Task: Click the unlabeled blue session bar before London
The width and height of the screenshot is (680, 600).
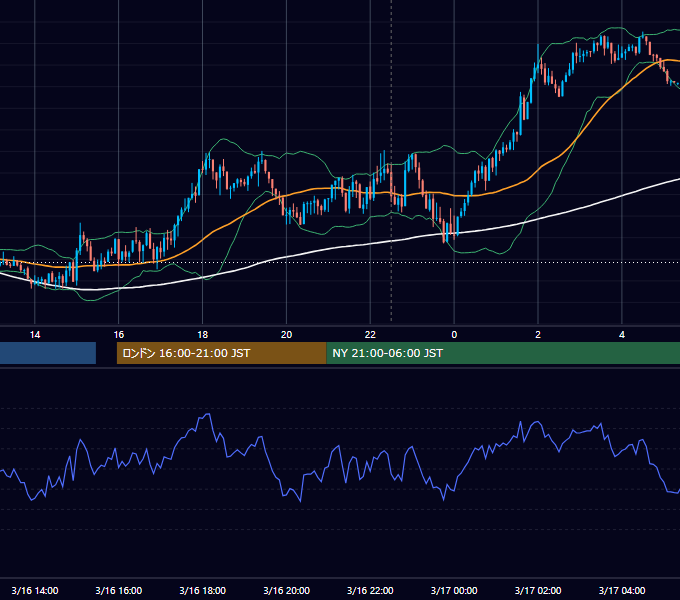Action: [48, 353]
